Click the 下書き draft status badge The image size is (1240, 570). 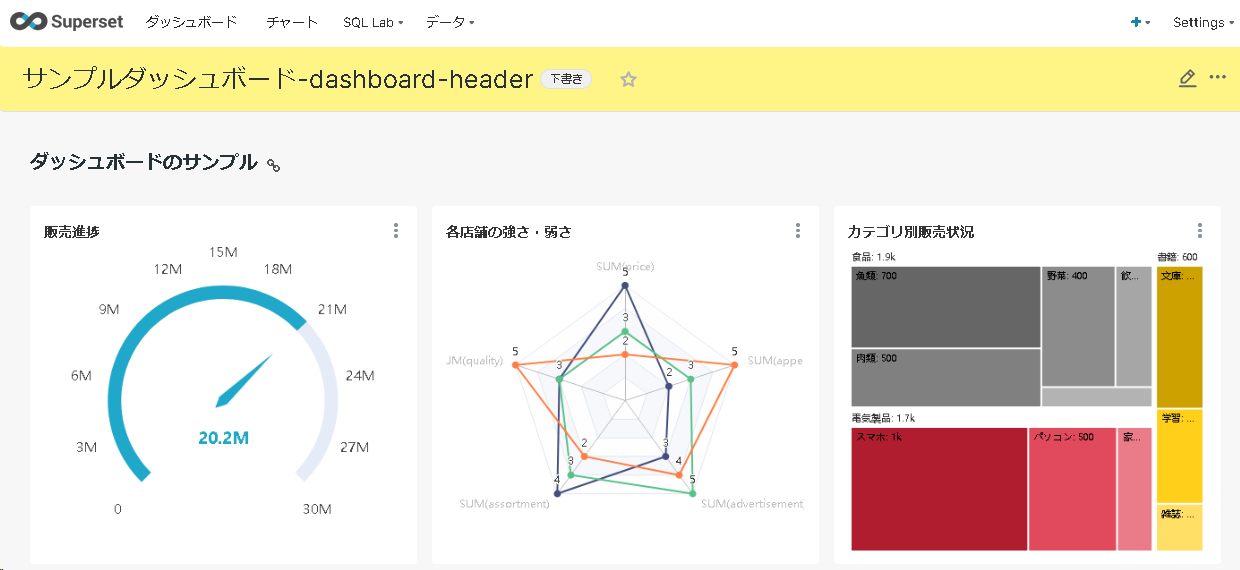coord(567,79)
